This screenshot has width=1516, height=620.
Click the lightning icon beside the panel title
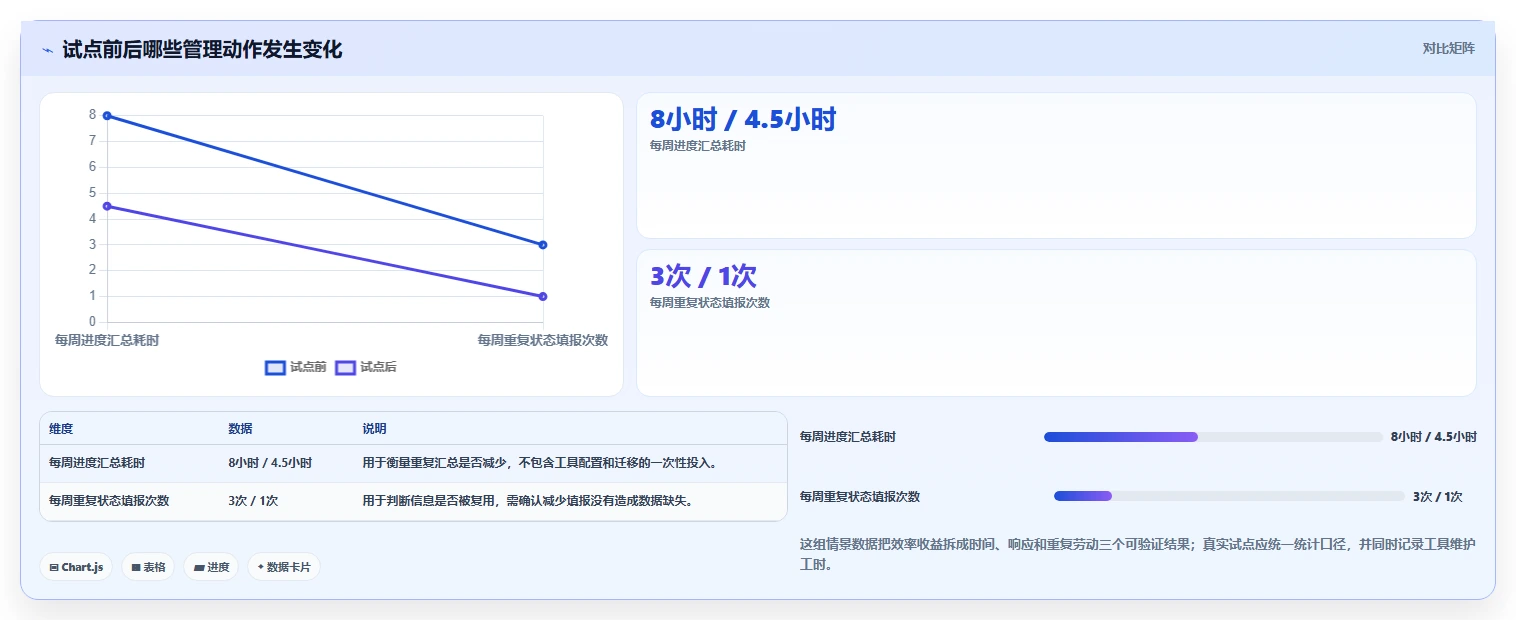tap(48, 50)
